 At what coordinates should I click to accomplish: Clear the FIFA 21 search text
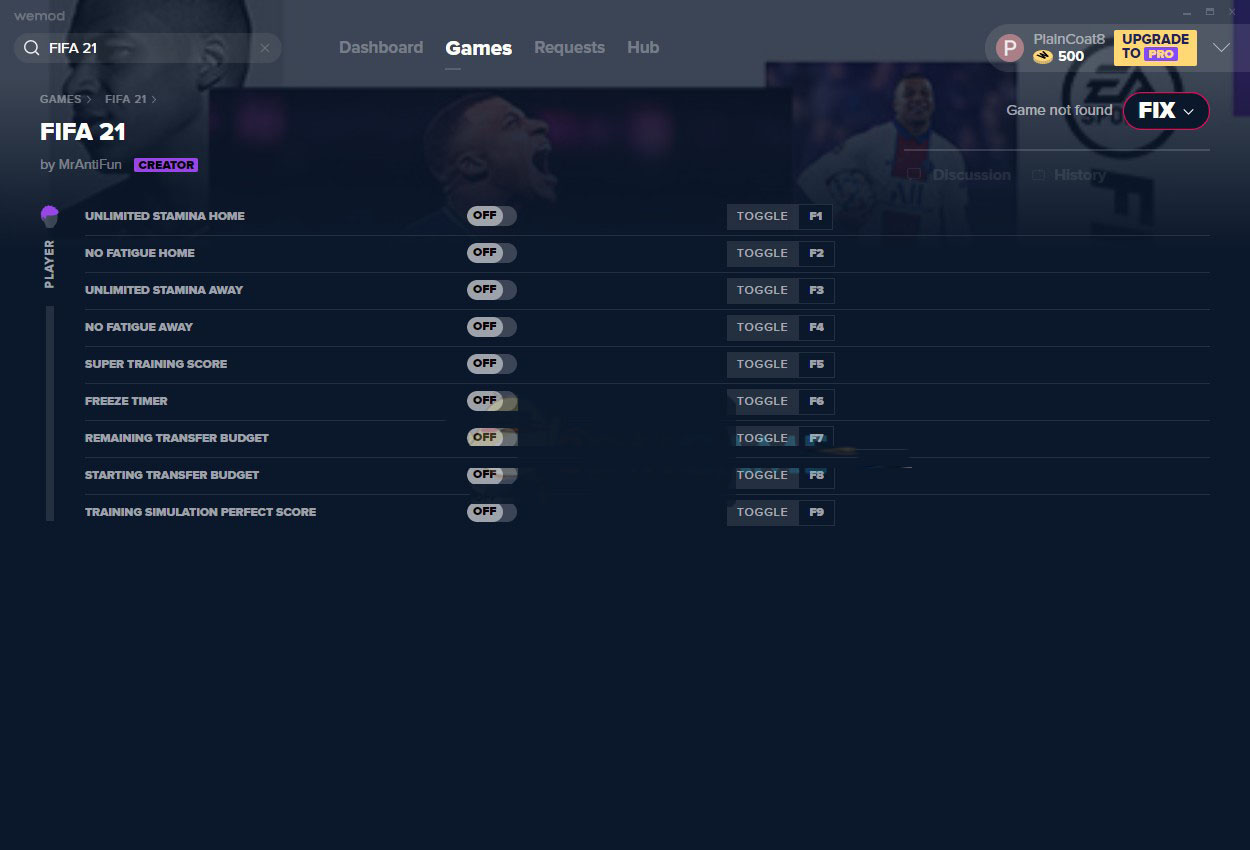[265, 48]
